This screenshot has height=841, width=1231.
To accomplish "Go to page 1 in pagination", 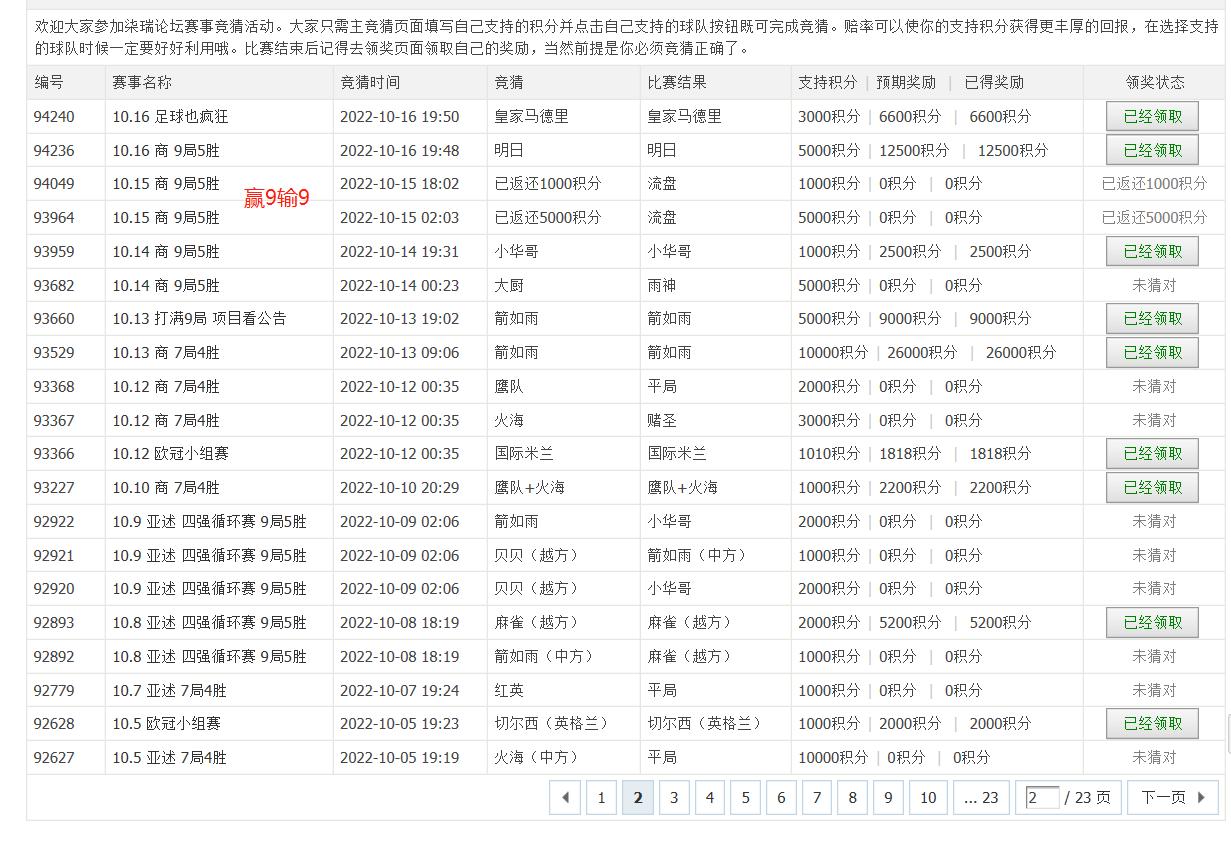I will [x=601, y=798].
